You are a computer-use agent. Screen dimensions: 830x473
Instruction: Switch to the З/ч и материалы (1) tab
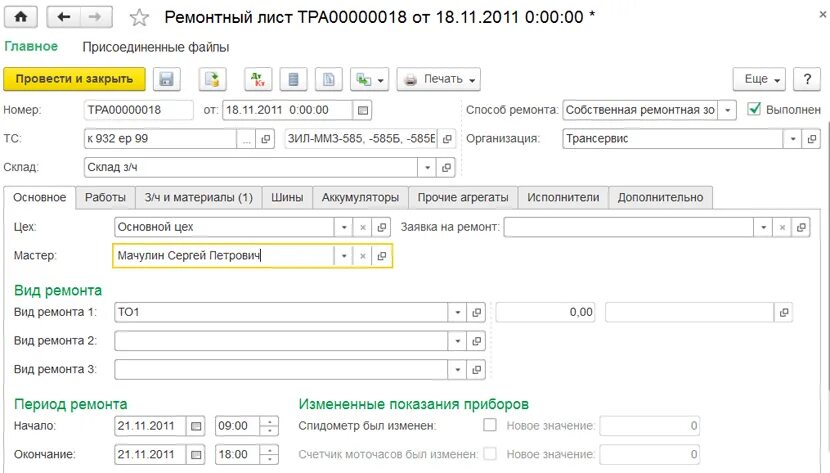point(199,197)
